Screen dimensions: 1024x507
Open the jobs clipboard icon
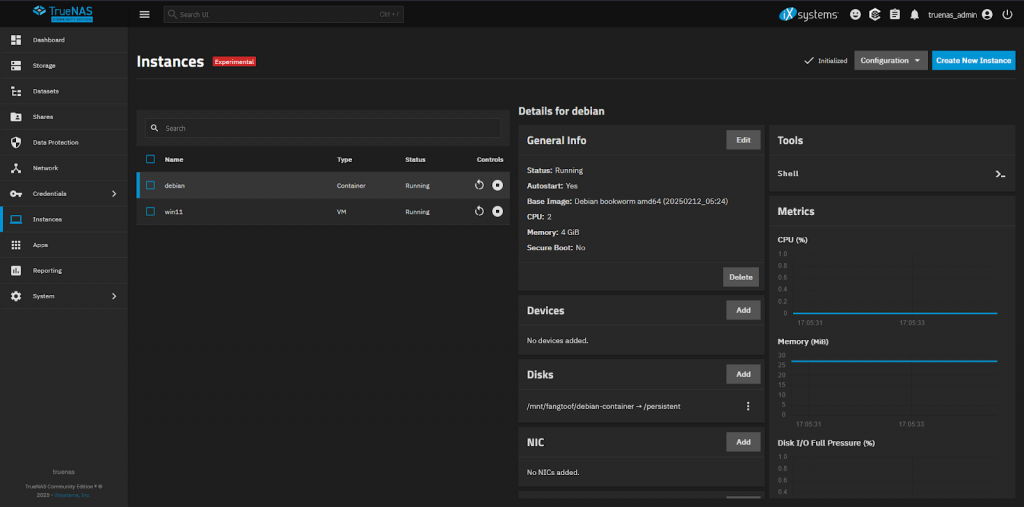pos(894,14)
